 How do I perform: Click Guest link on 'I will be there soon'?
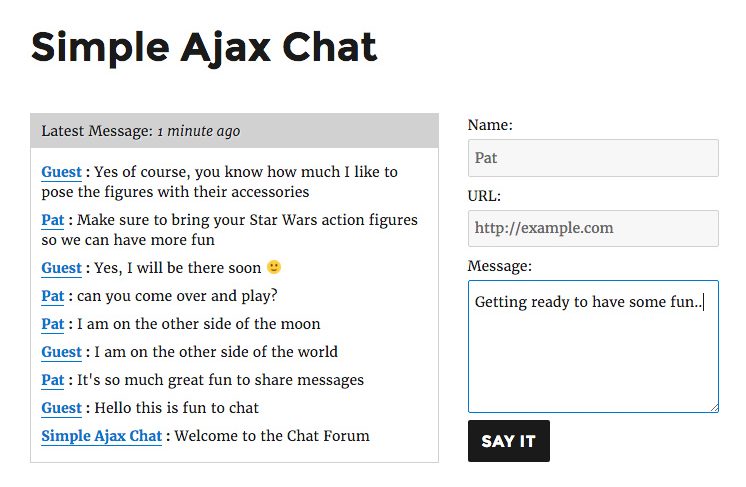coord(61,268)
